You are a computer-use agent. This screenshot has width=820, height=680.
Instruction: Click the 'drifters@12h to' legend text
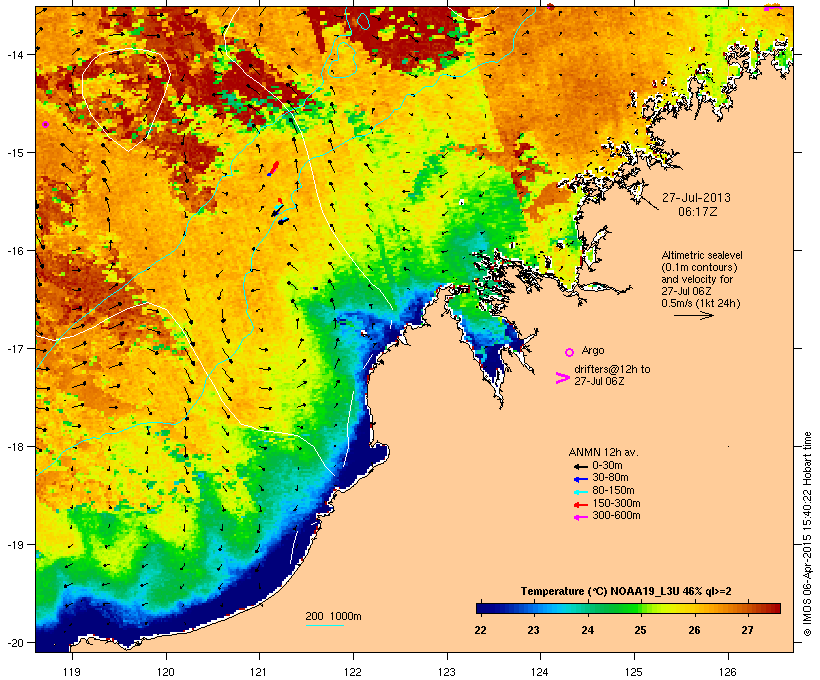point(612,369)
